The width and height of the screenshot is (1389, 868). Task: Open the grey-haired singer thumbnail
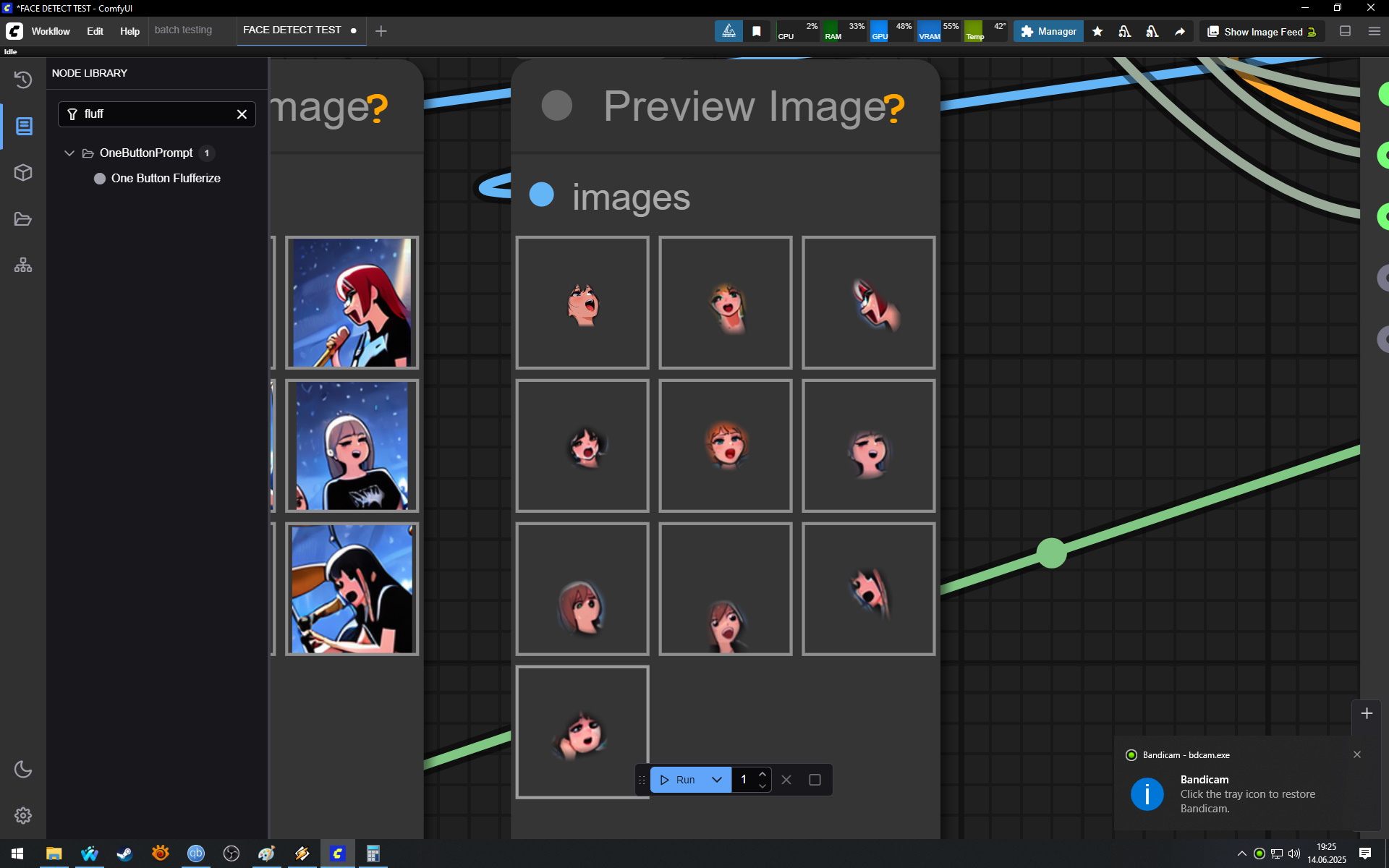(x=352, y=446)
